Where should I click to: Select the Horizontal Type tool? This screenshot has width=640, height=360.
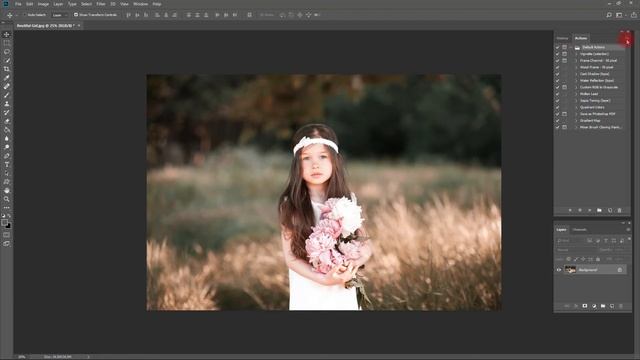point(7,164)
